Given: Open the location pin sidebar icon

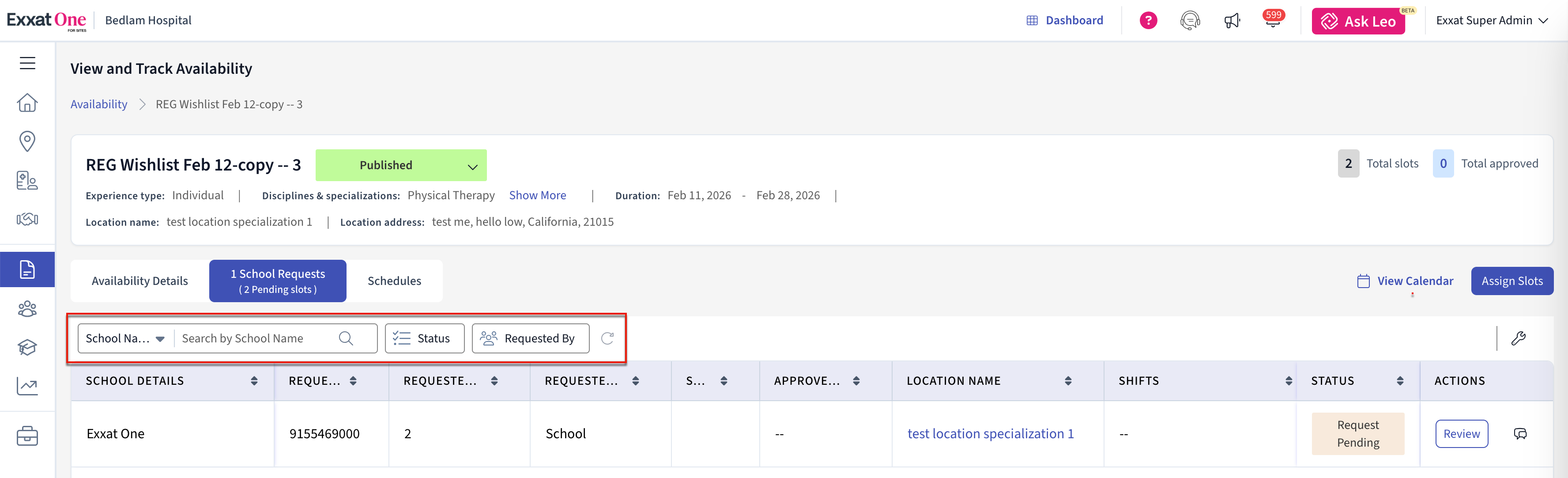Looking at the screenshot, I should pyautogui.click(x=27, y=141).
